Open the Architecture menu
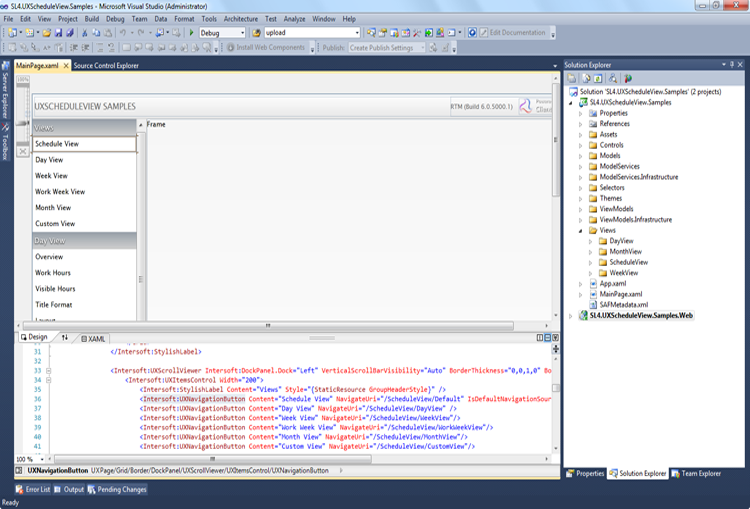The image size is (750, 509). click(241, 19)
